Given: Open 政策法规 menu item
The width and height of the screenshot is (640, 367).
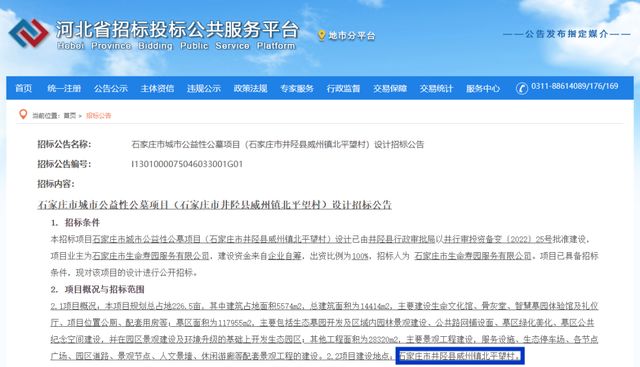Looking at the screenshot, I should click(250, 88).
